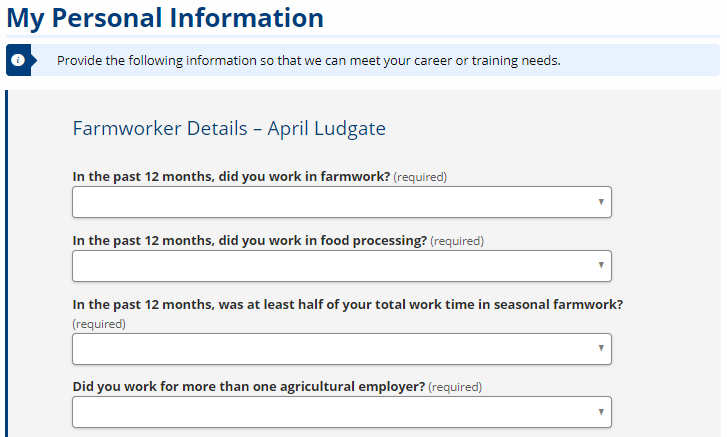
Task: Click the Farmworker Details – April Ludgate heading
Action: (x=229, y=128)
